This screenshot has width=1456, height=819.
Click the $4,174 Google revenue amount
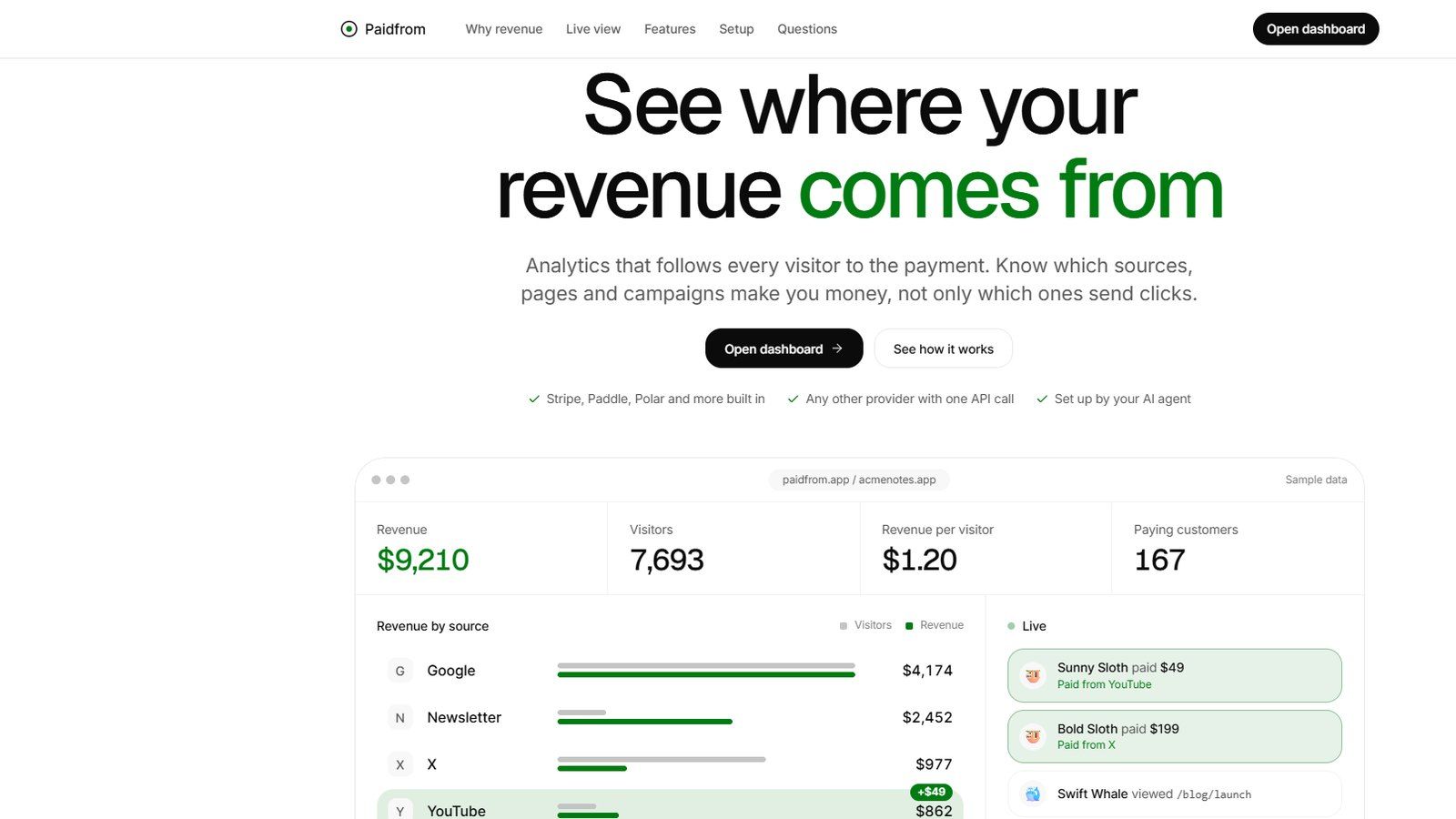tap(927, 671)
